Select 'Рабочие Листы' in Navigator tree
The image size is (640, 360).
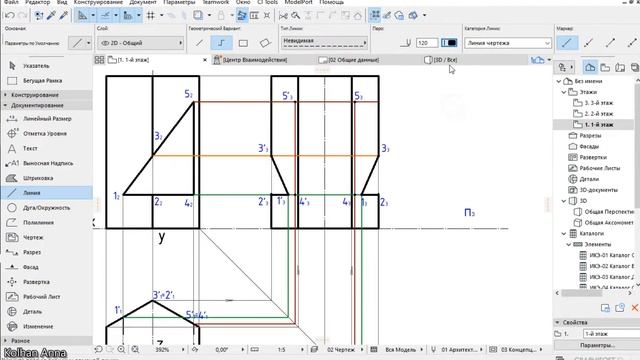600,168
